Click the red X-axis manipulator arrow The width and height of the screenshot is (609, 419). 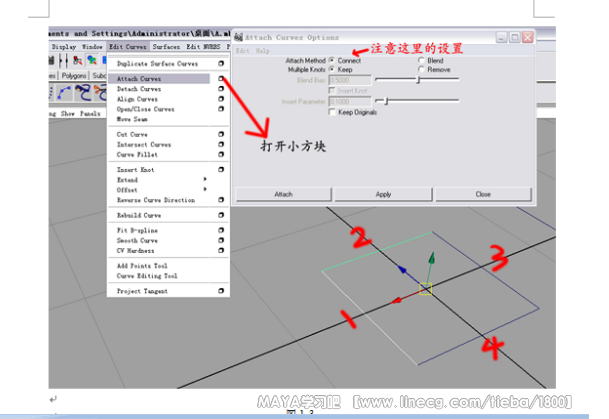click(x=396, y=300)
